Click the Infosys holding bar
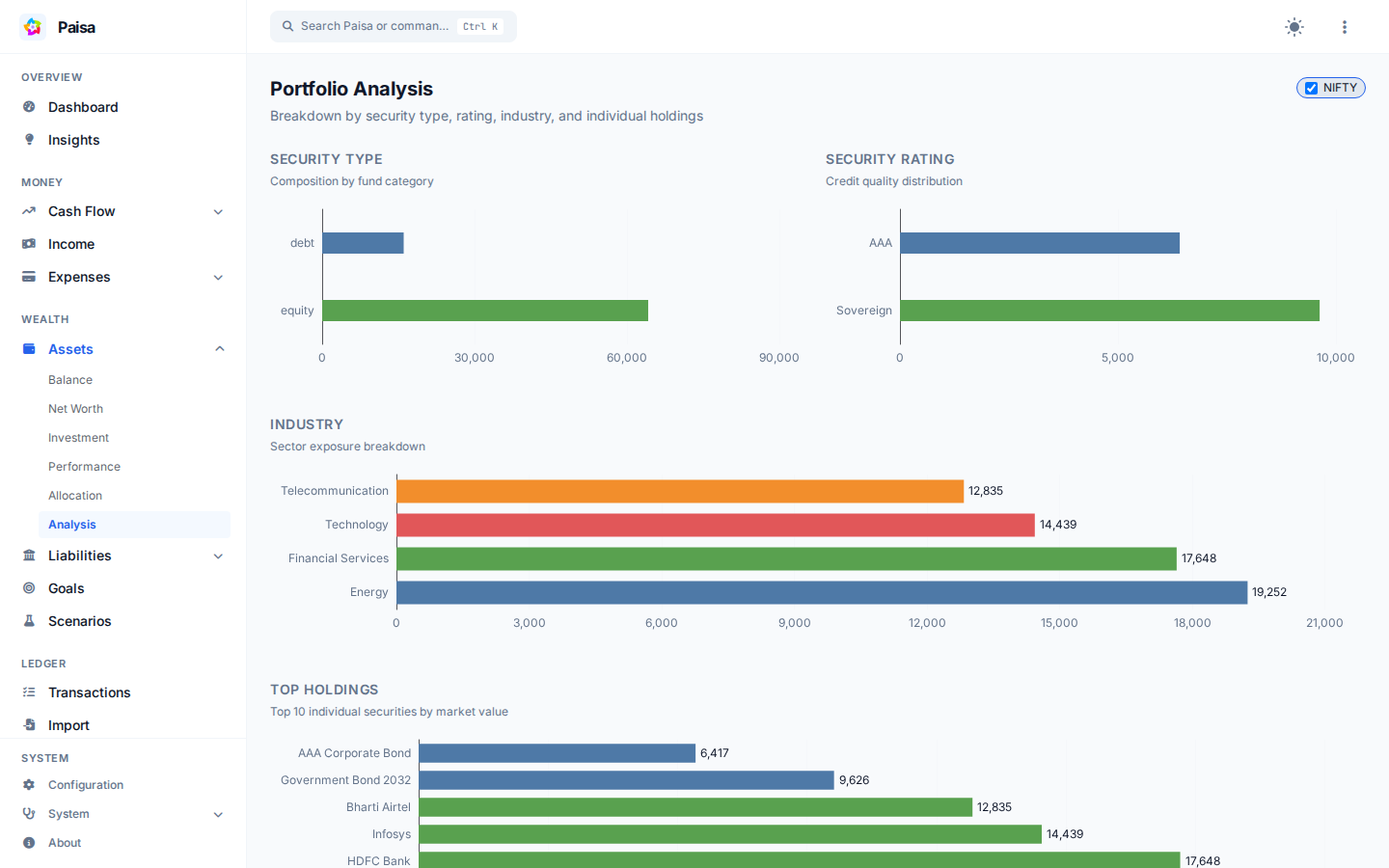The image size is (1389, 868). pos(730,834)
